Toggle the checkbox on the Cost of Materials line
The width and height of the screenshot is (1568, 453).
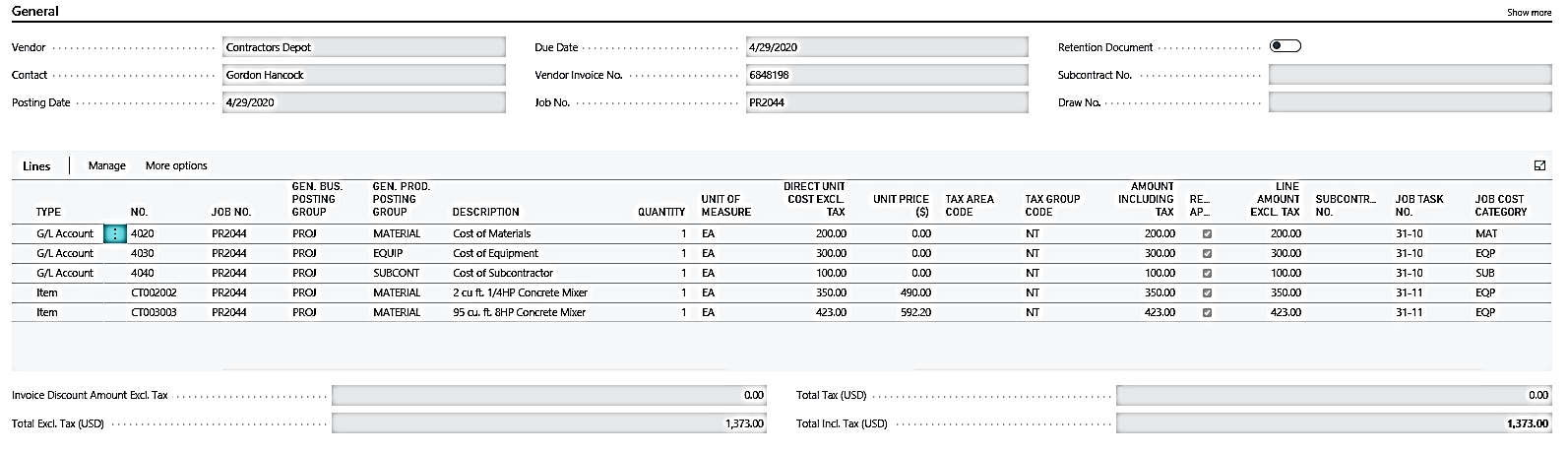tap(1207, 234)
